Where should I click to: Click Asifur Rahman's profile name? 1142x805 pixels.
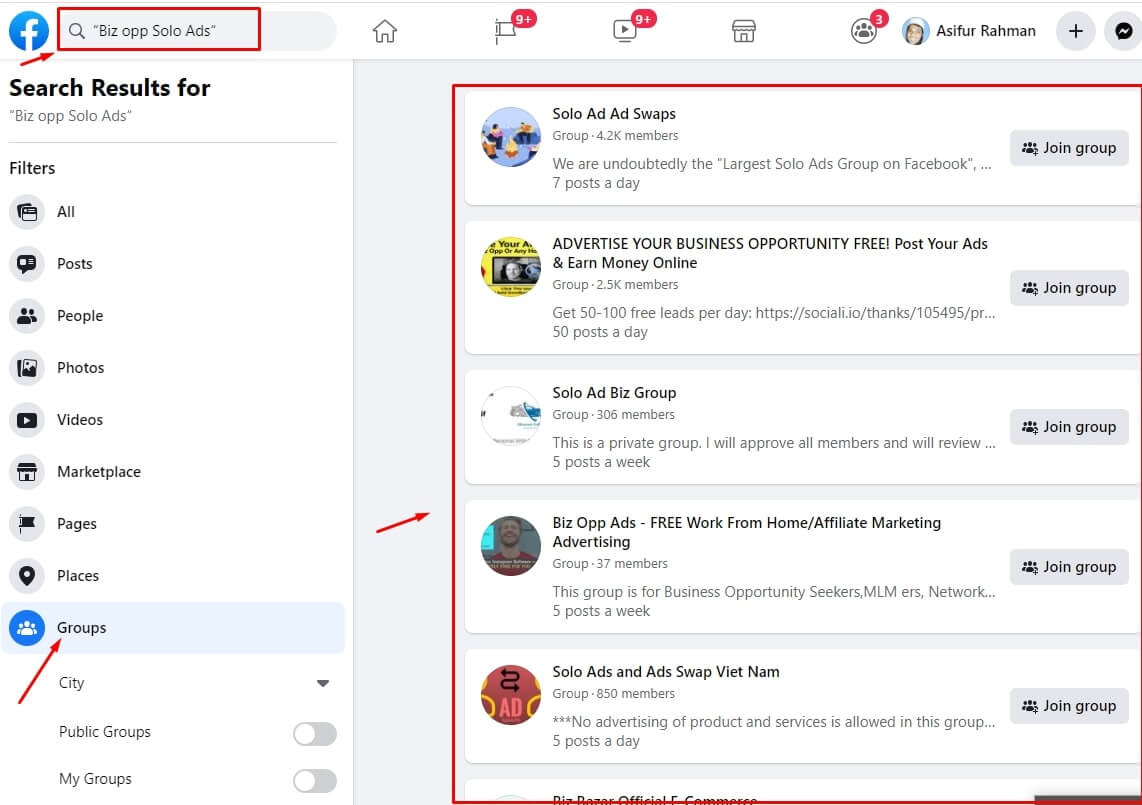[x=985, y=31]
